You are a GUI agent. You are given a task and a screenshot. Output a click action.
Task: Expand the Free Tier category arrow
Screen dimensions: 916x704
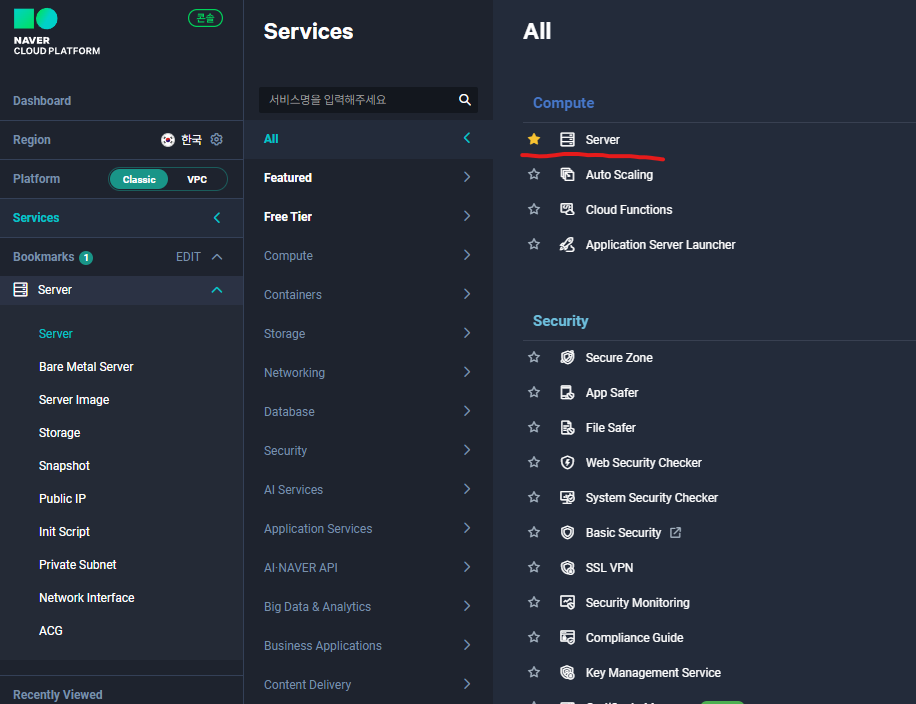[467, 216]
